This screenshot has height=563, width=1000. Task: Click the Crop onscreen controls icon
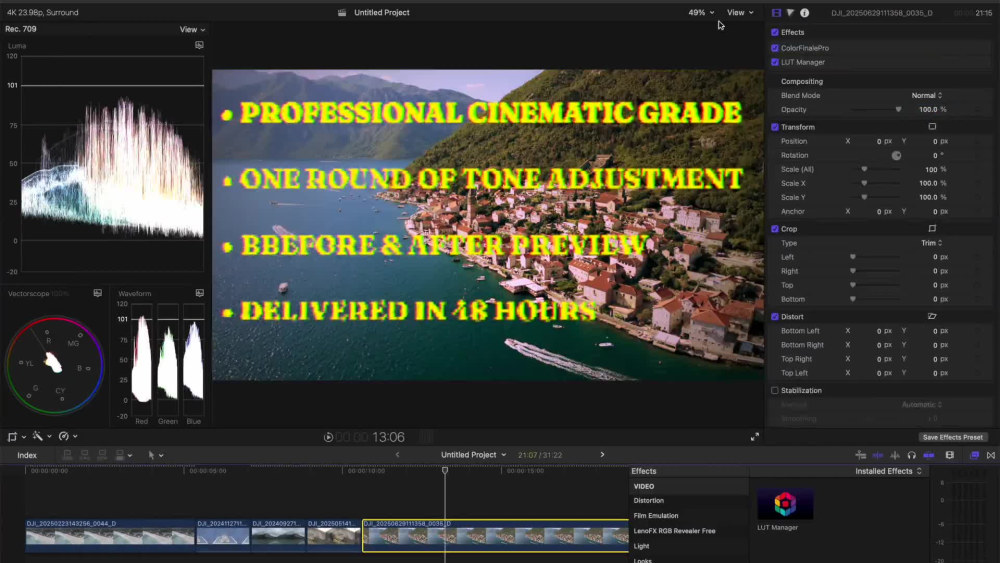[932, 229]
